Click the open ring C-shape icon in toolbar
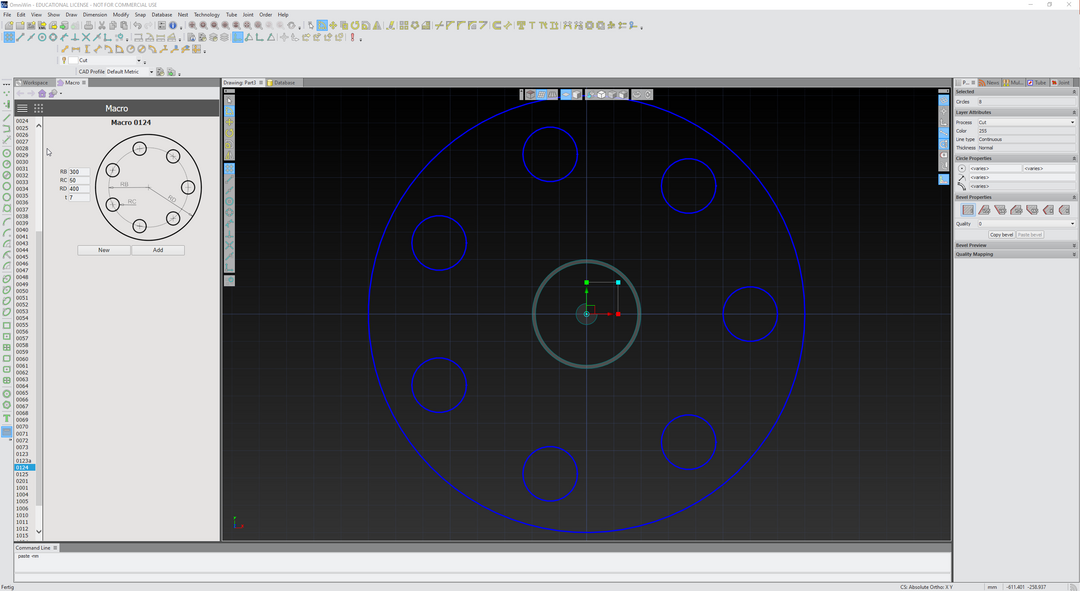 [x=497, y=25]
